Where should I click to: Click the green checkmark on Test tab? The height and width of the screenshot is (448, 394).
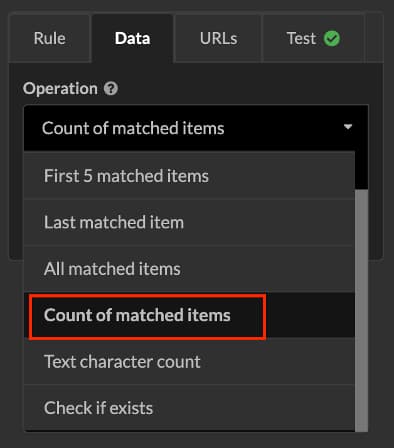pyautogui.click(x=332, y=39)
